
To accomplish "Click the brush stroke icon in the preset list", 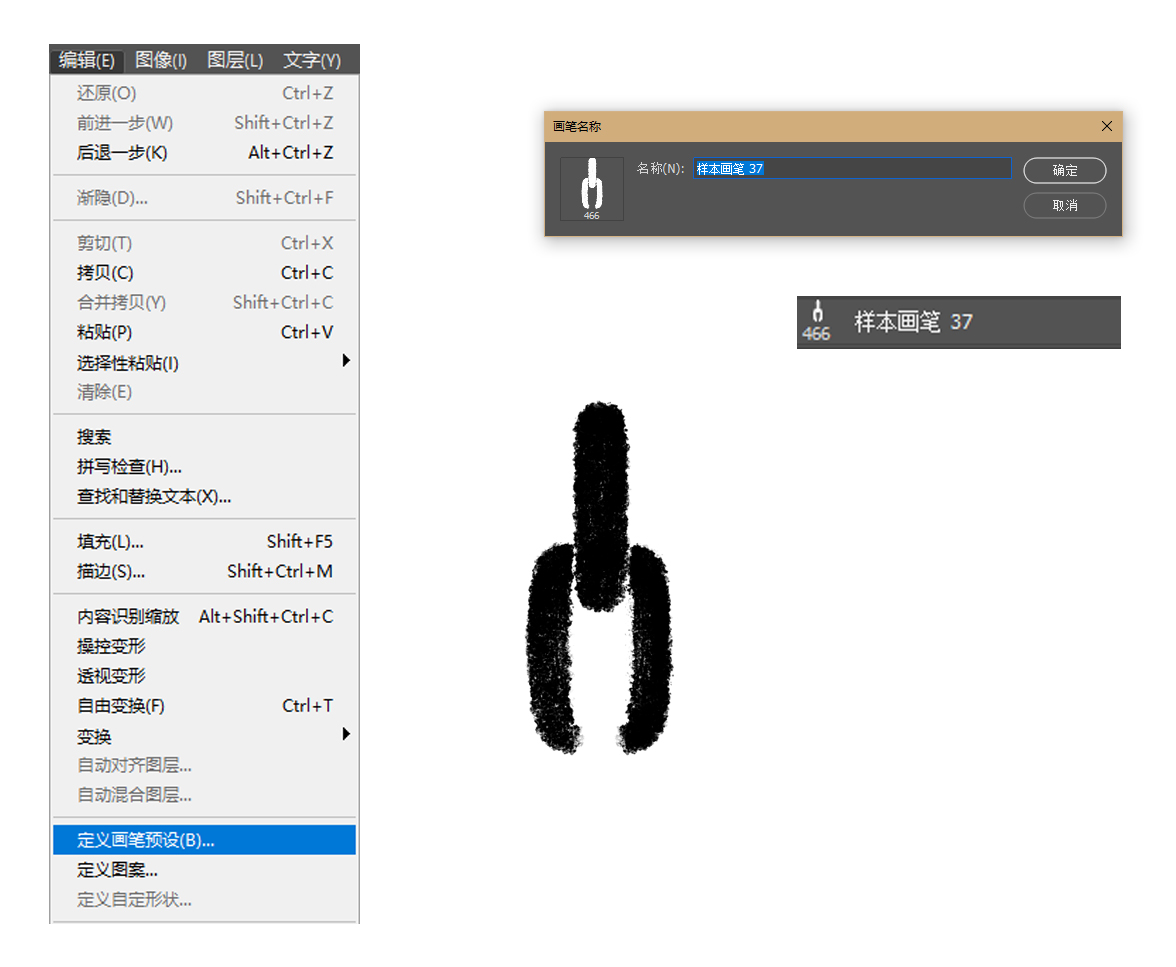I will (817, 315).
